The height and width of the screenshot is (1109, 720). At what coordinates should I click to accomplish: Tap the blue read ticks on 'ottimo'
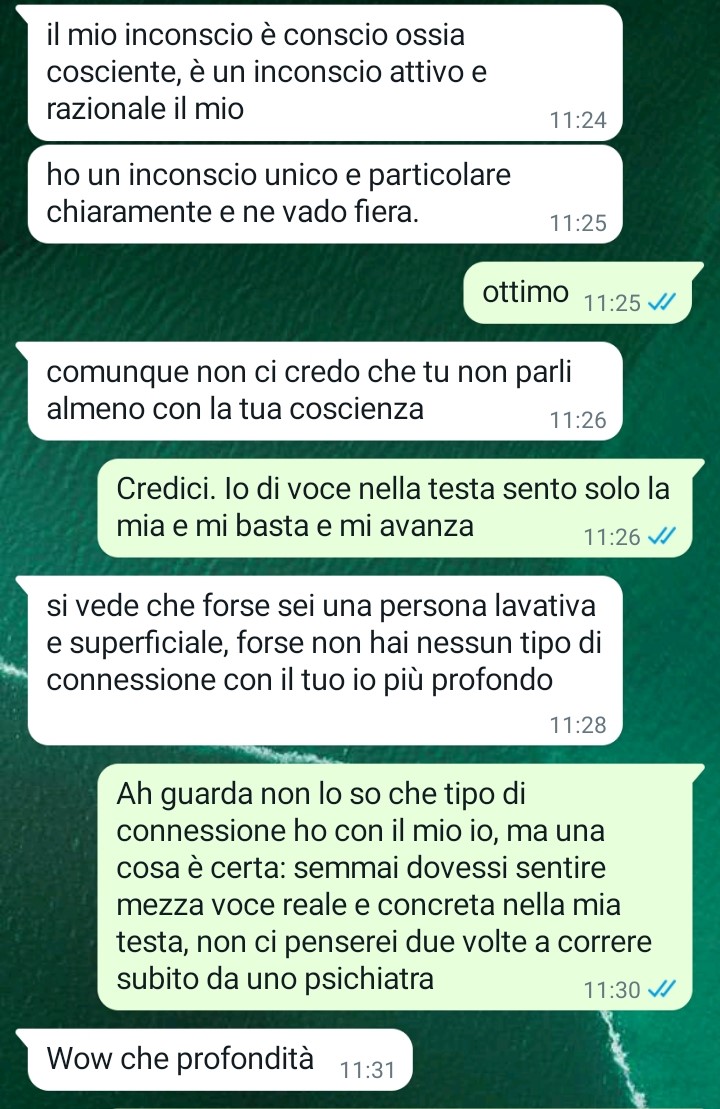coord(662,303)
